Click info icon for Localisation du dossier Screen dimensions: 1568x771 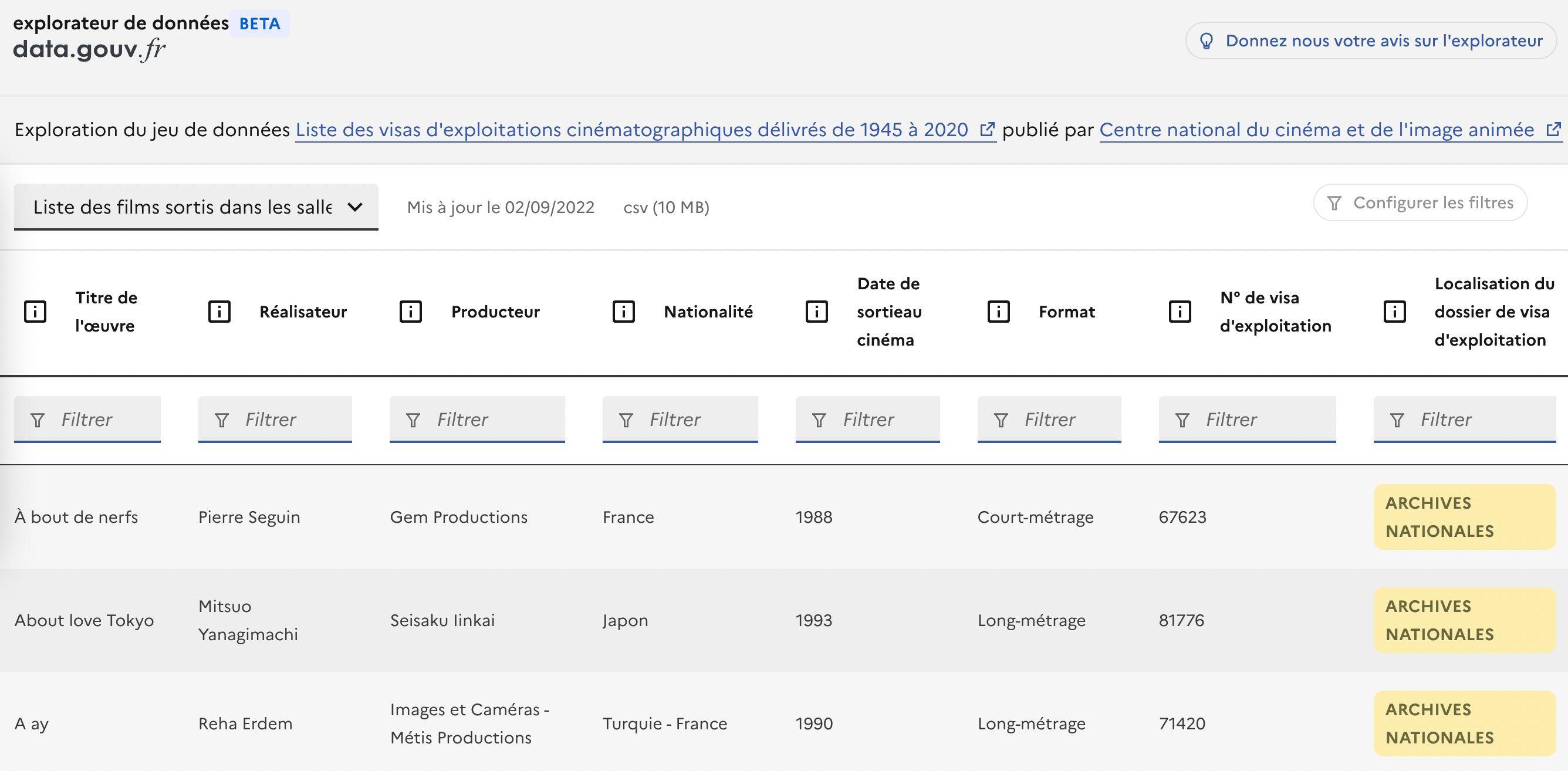click(1394, 312)
